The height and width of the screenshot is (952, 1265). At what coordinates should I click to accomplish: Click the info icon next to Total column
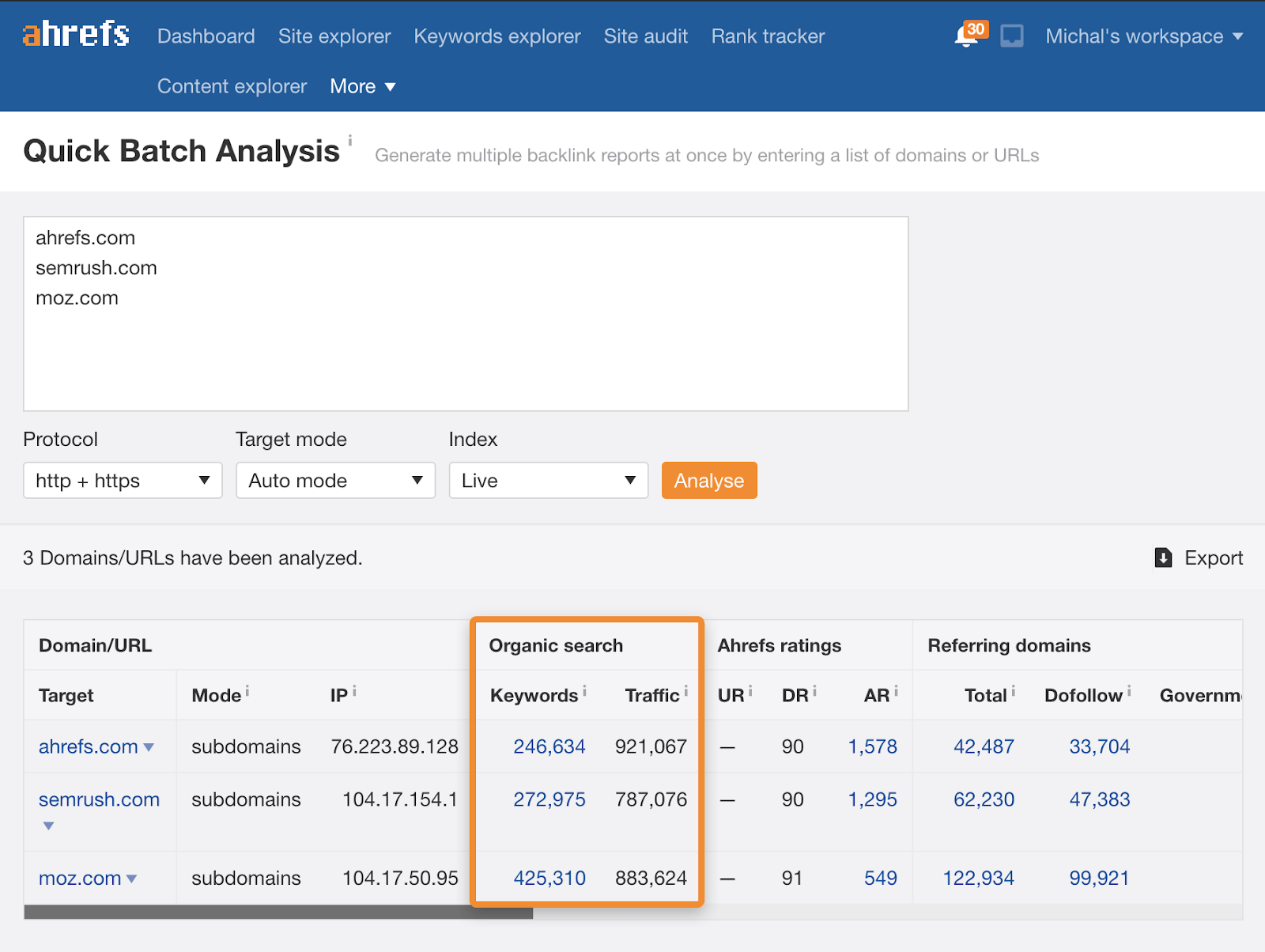[x=1014, y=689]
